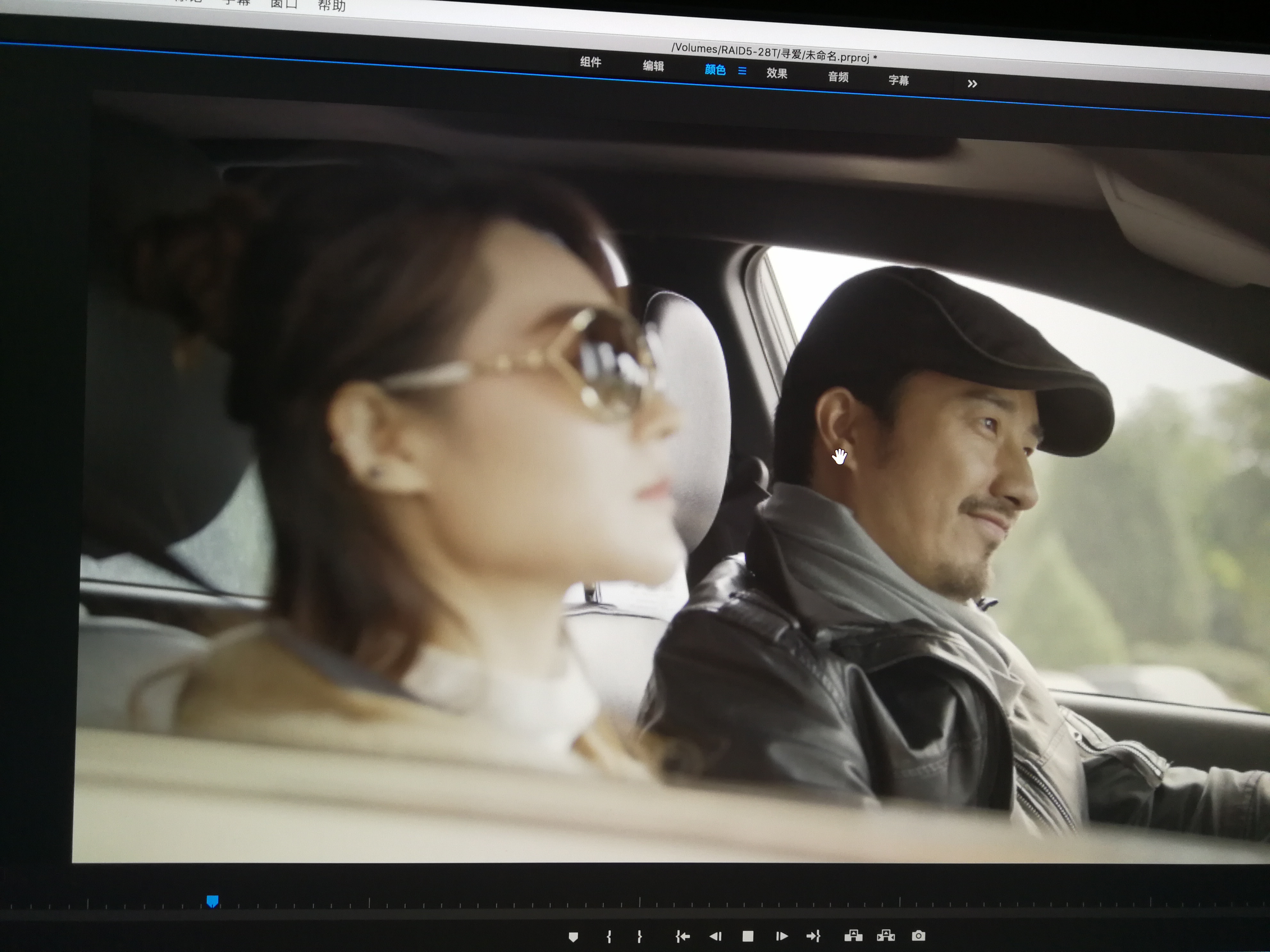Click the blue playhead on time ruler

click(x=213, y=901)
